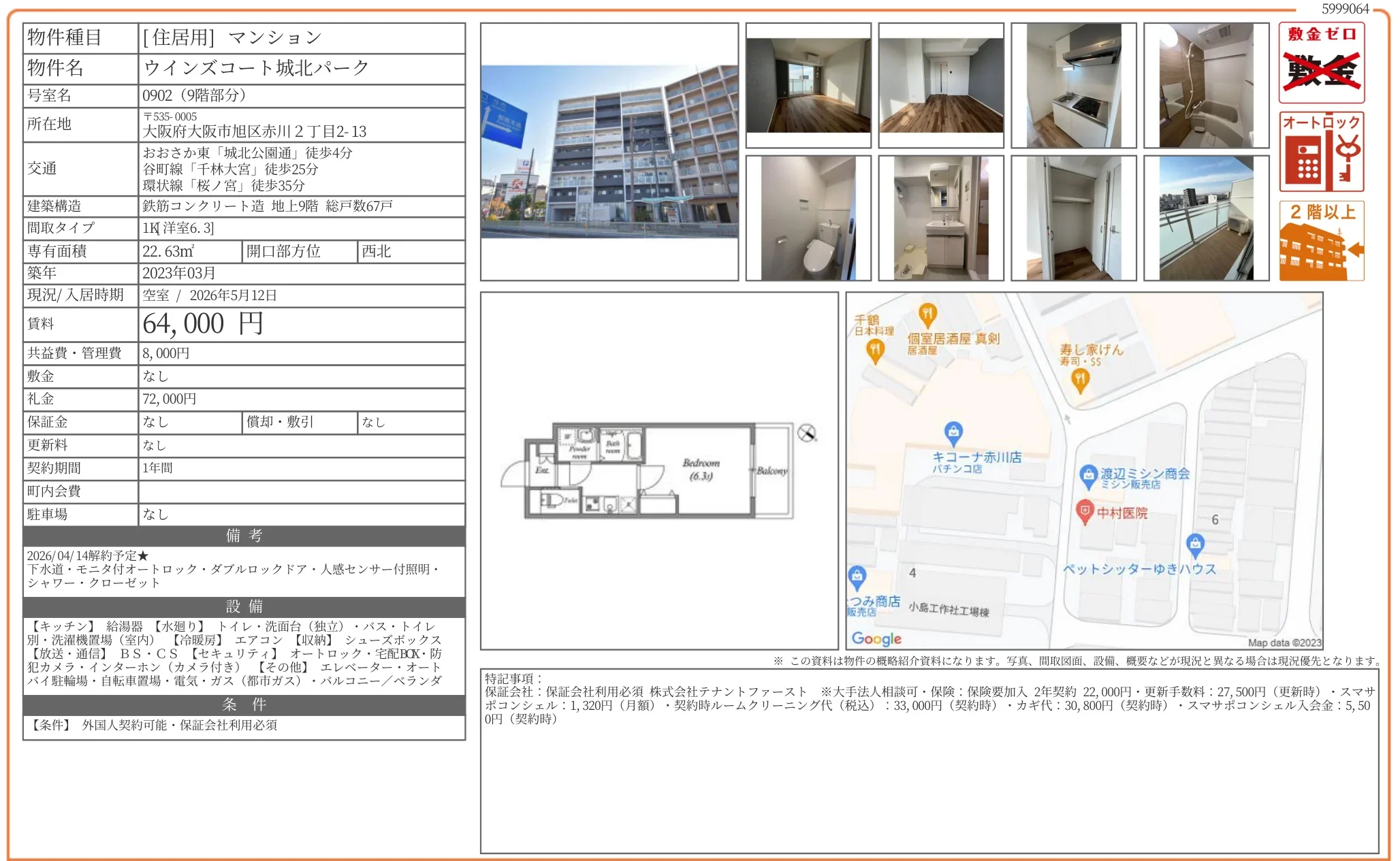This screenshot has width=1400, height=861.
Task: Open the toilet room photo thumbnail
Action: (808, 218)
